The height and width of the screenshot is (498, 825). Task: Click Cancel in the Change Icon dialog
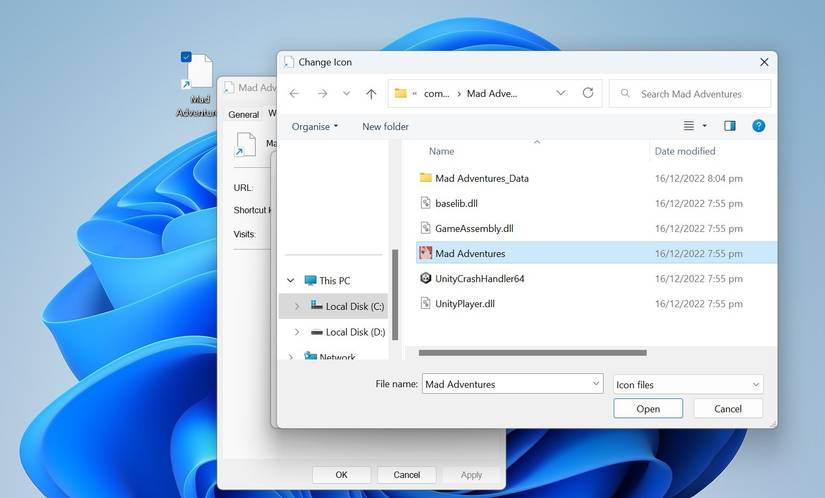727,408
